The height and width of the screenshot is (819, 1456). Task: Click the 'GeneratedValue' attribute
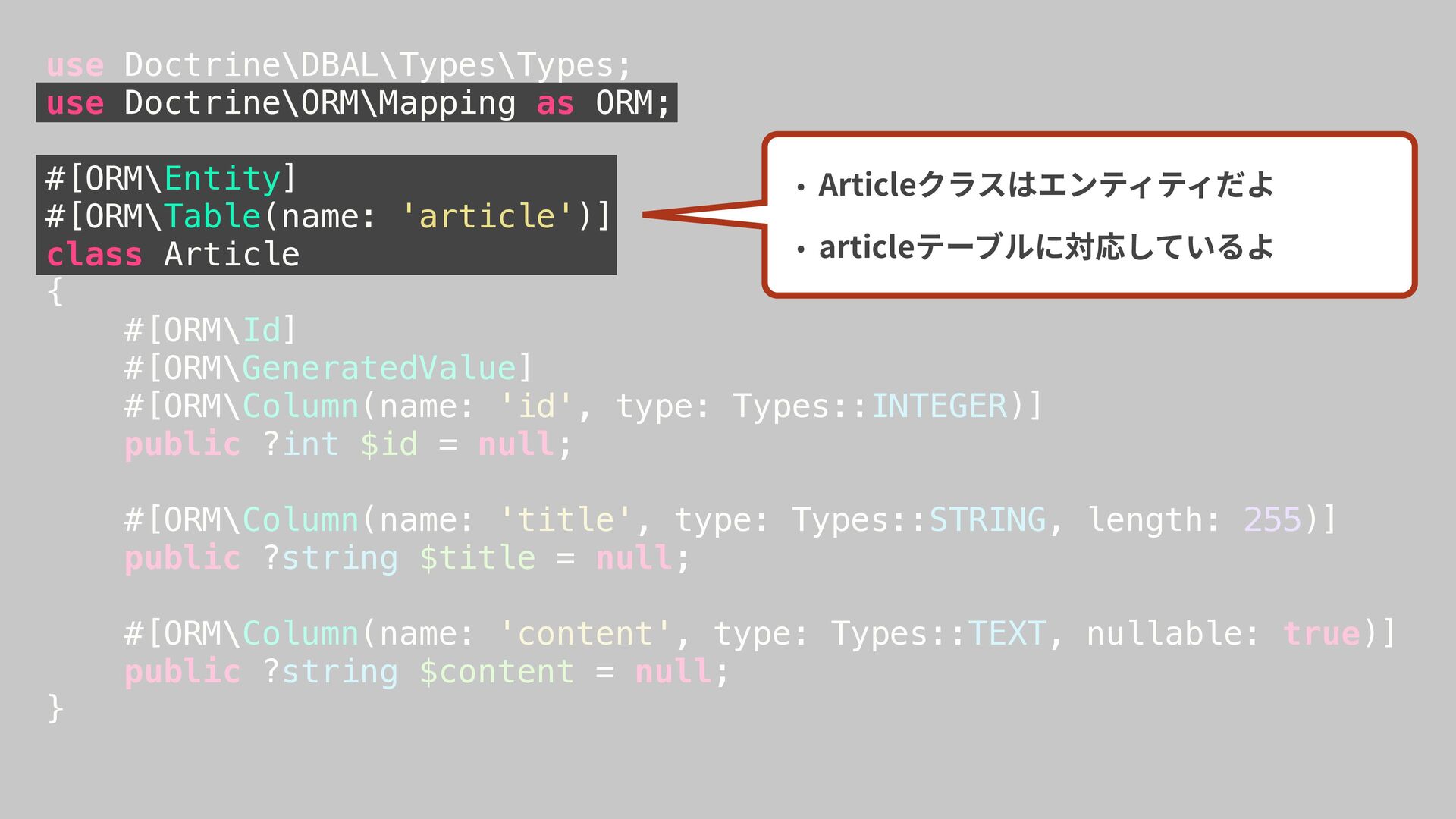click(x=379, y=369)
